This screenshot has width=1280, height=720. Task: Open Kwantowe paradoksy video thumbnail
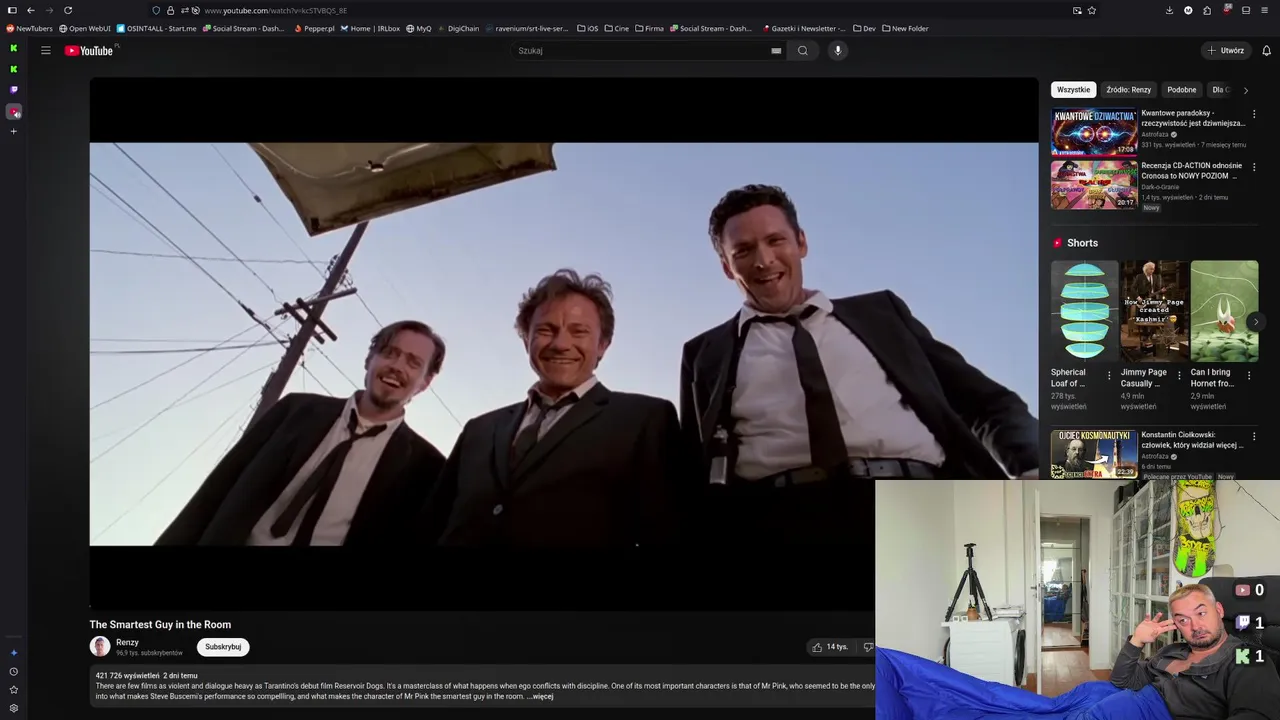pos(1094,131)
